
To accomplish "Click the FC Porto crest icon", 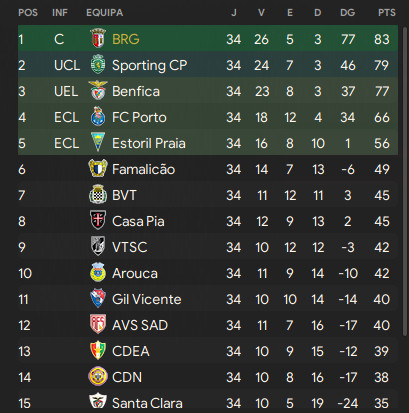I will point(98,116).
